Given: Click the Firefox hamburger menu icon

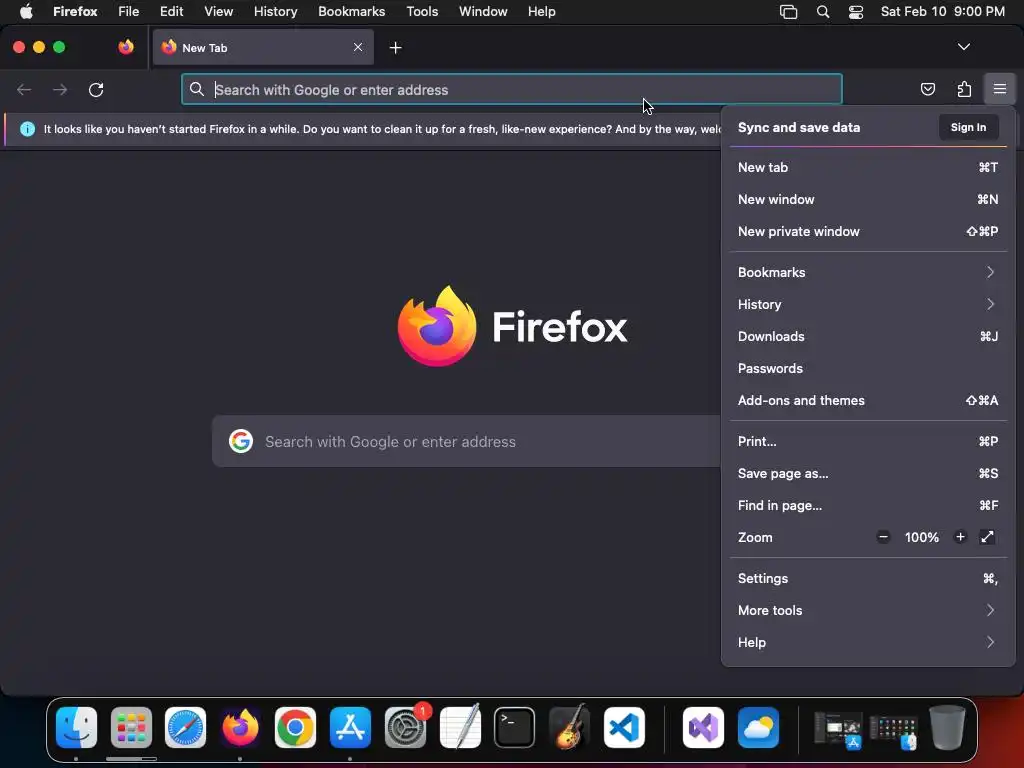Looking at the screenshot, I should click(999, 89).
